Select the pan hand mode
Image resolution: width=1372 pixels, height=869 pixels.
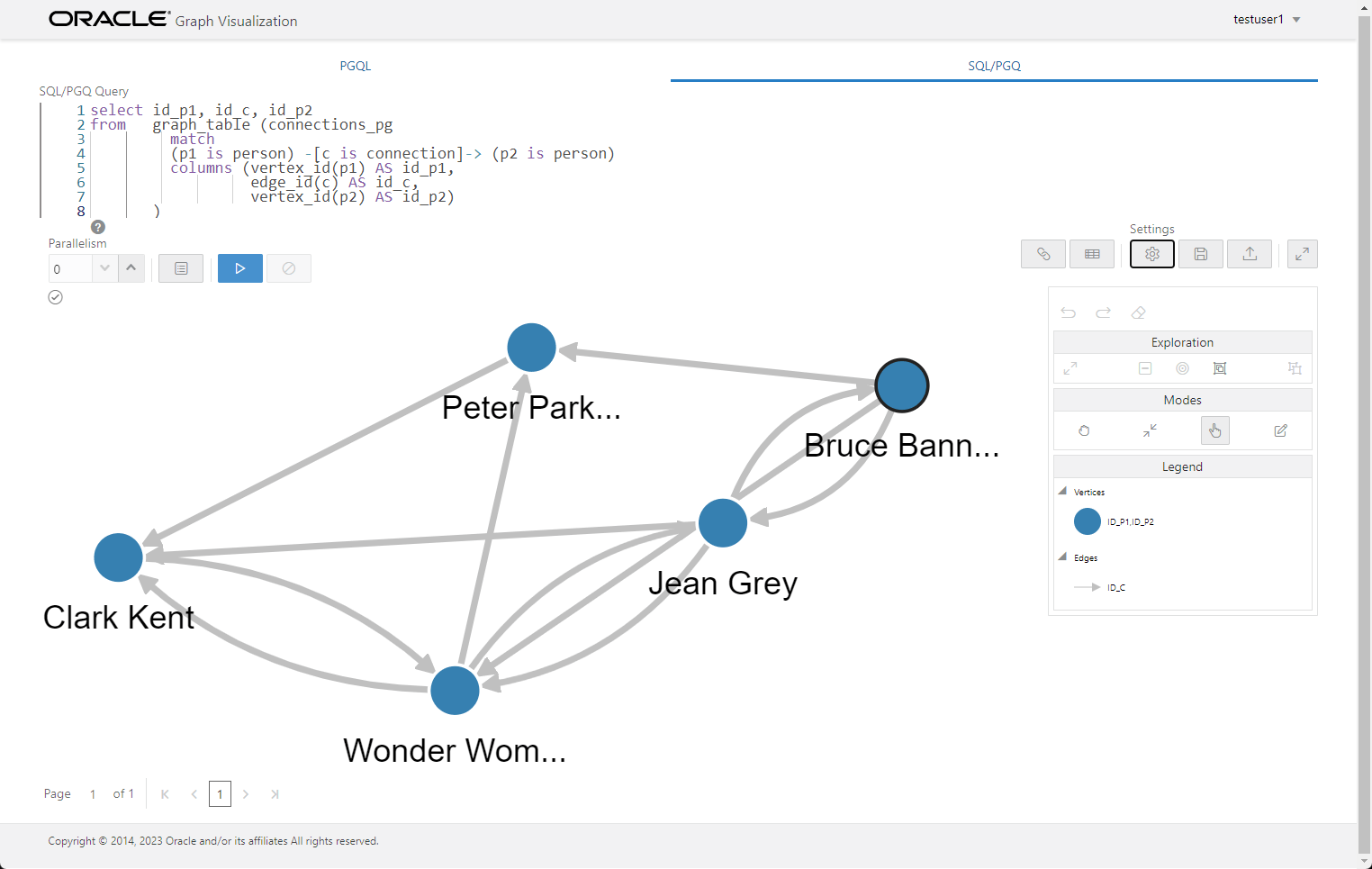[1215, 430]
